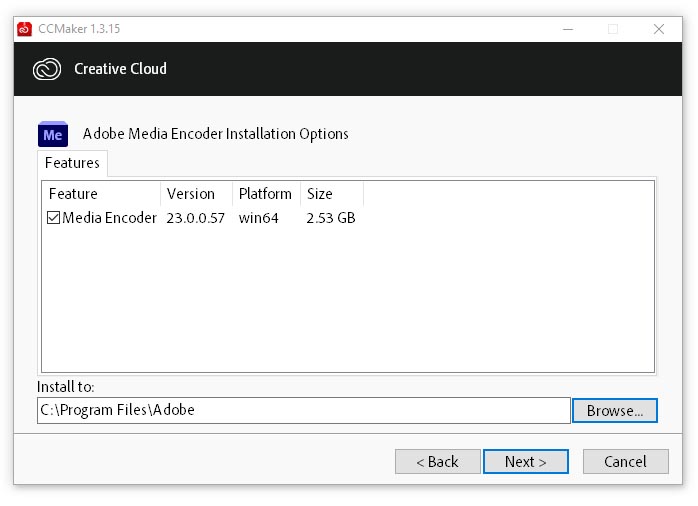Click the Creative Cloud logo icon

tap(47, 69)
